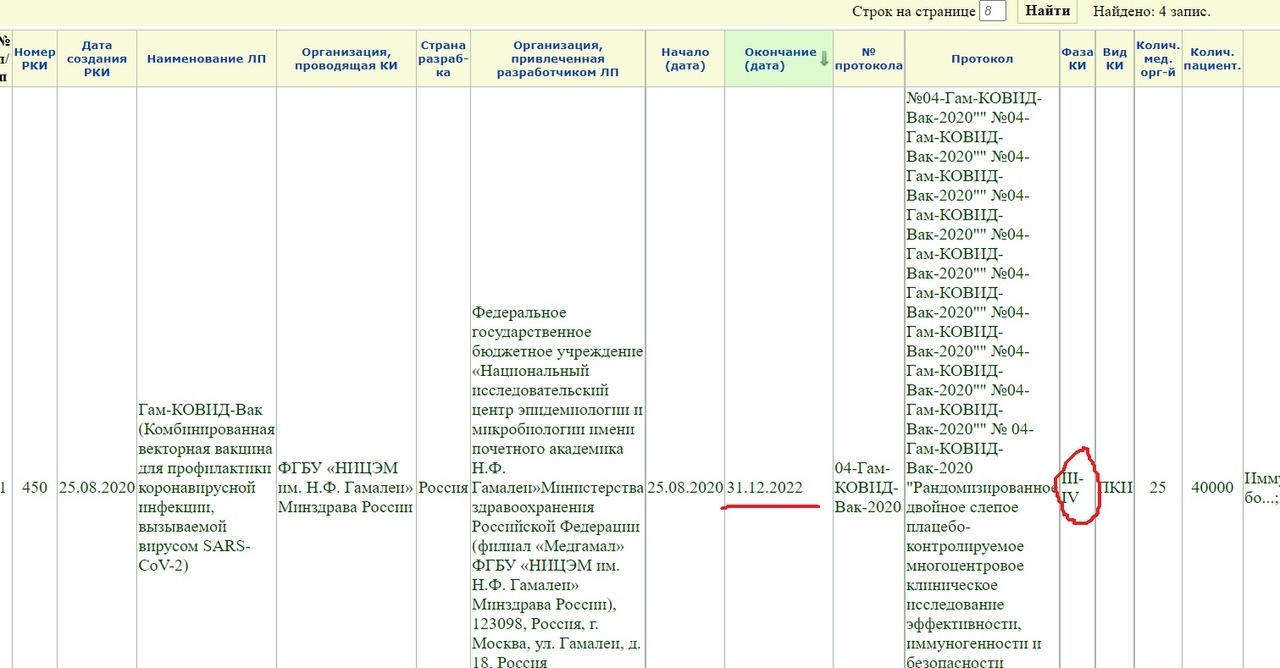This screenshot has height=668, width=1280.
Task: Sort by Колич. мед. орг-й header
Action: coord(1158,59)
